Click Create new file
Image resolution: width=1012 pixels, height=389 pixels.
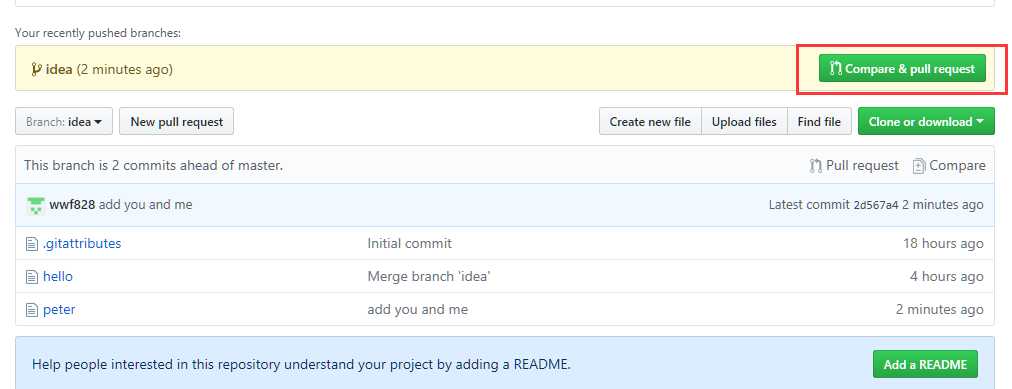650,121
